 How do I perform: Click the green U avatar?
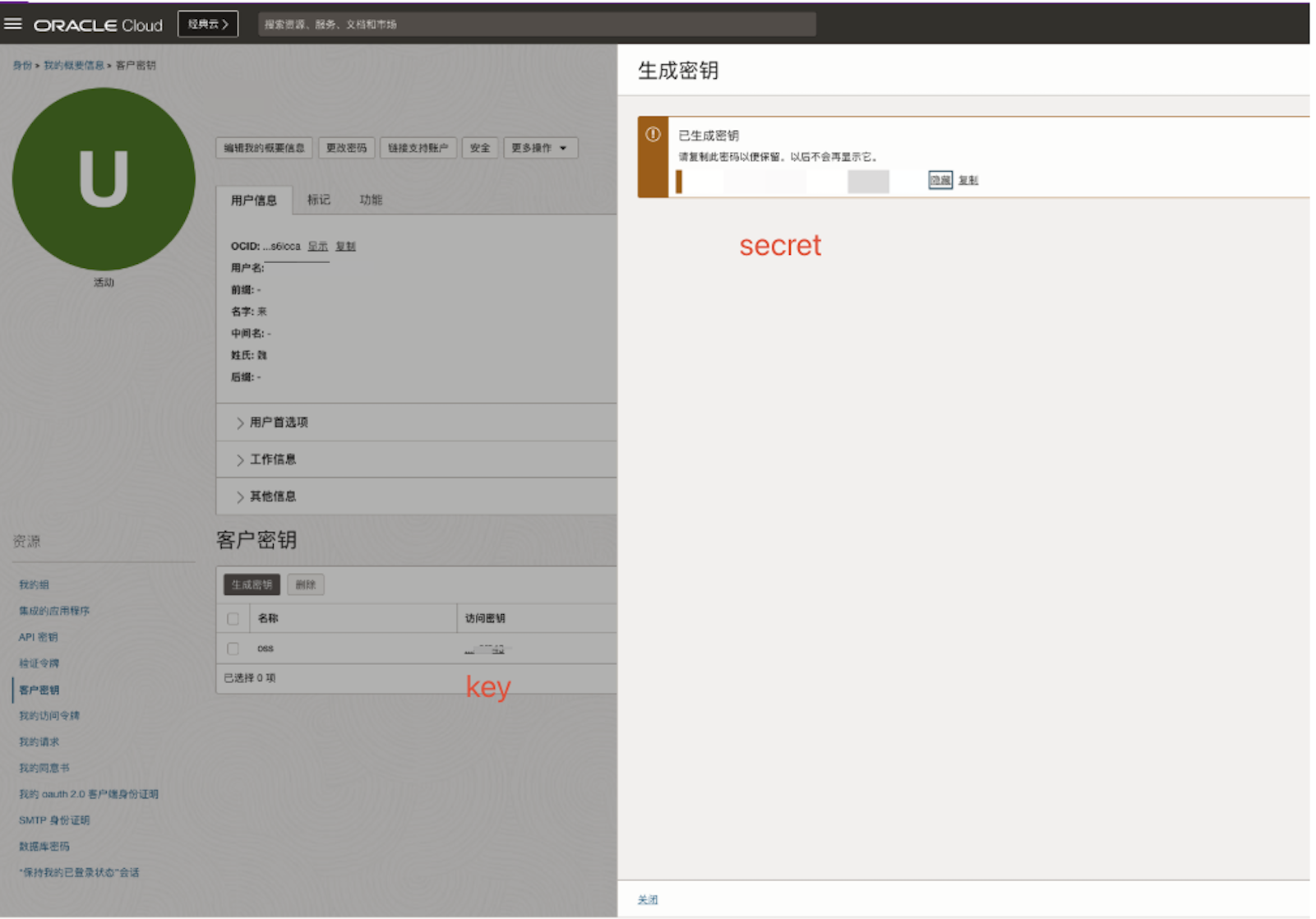[104, 178]
